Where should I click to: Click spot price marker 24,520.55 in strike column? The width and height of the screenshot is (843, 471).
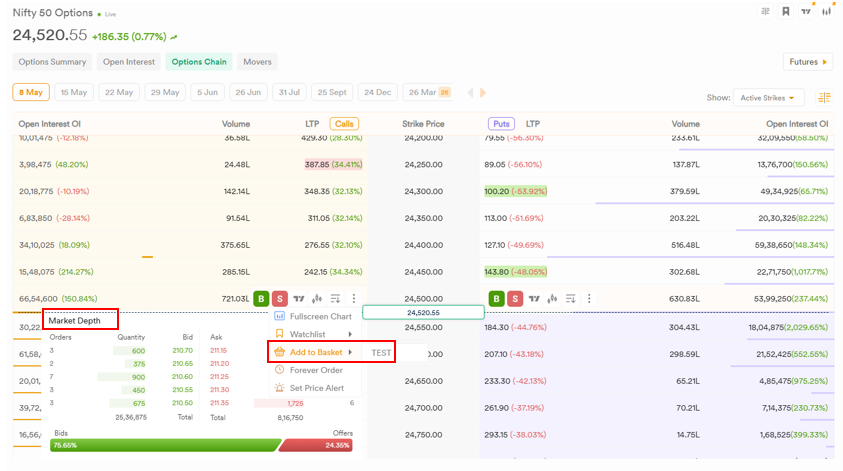(x=423, y=312)
